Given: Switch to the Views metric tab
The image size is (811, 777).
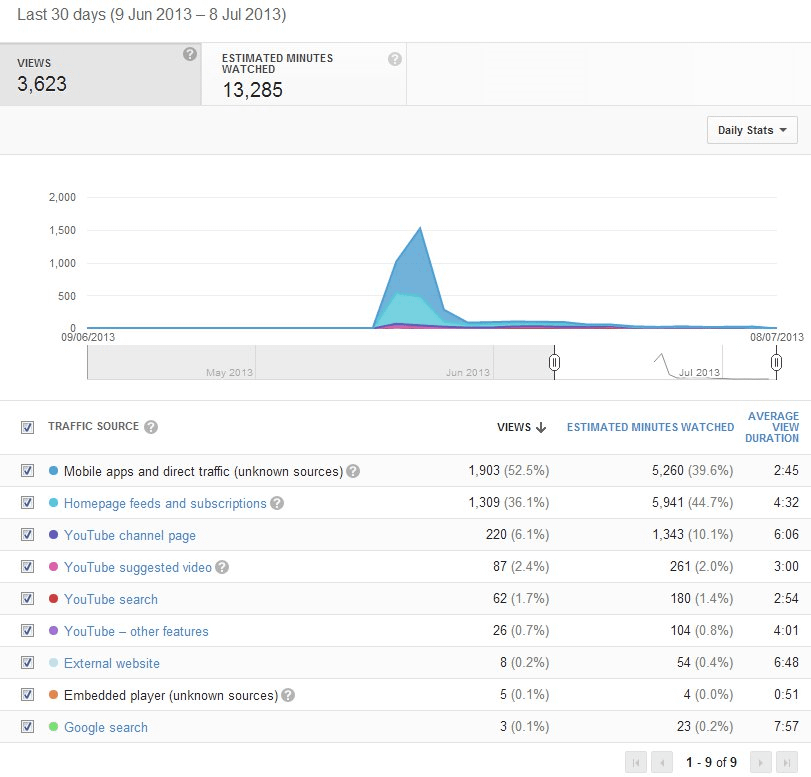Looking at the screenshot, I should (100, 73).
